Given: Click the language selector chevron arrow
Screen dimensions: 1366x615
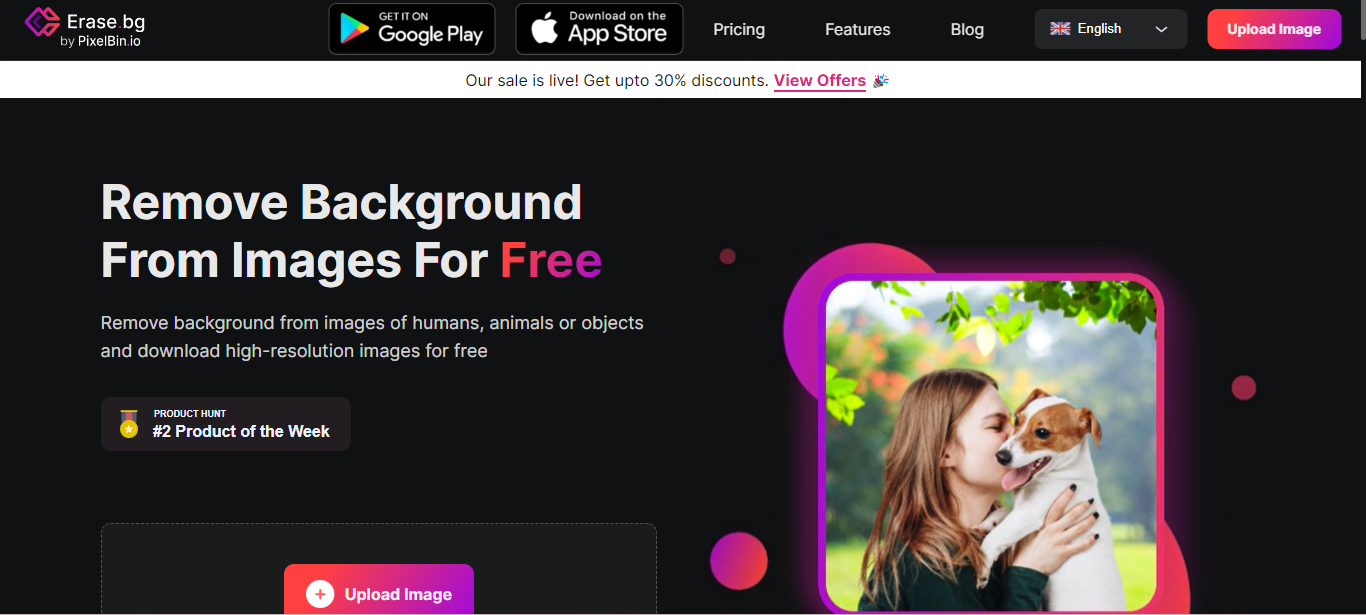Looking at the screenshot, I should coord(1161,29).
